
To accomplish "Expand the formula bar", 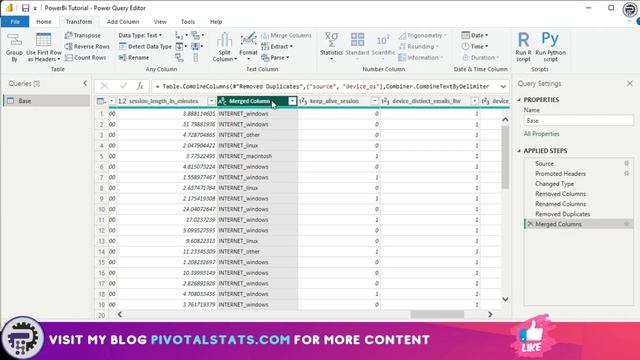I will tap(503, 87).
